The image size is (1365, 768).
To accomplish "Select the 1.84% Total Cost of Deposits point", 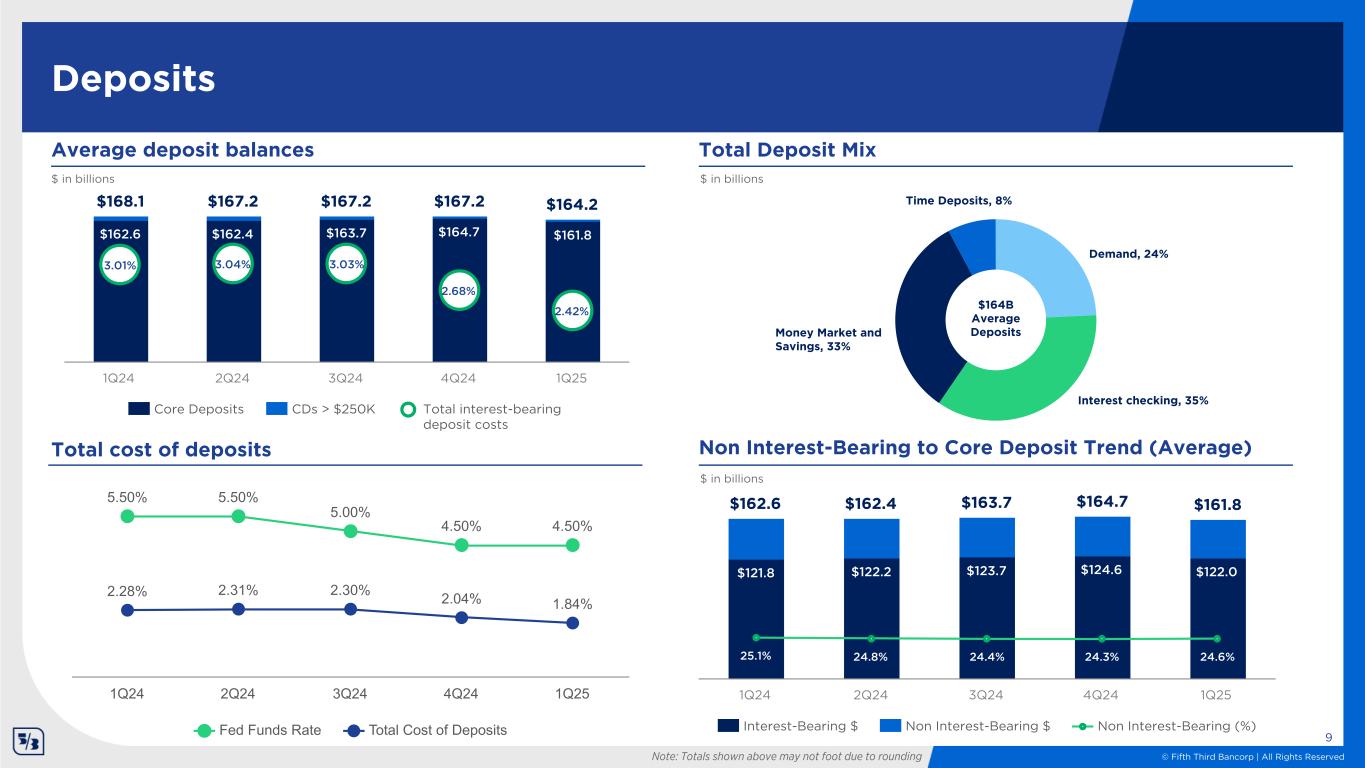I will pyautogui.click(x=572, y=622).
